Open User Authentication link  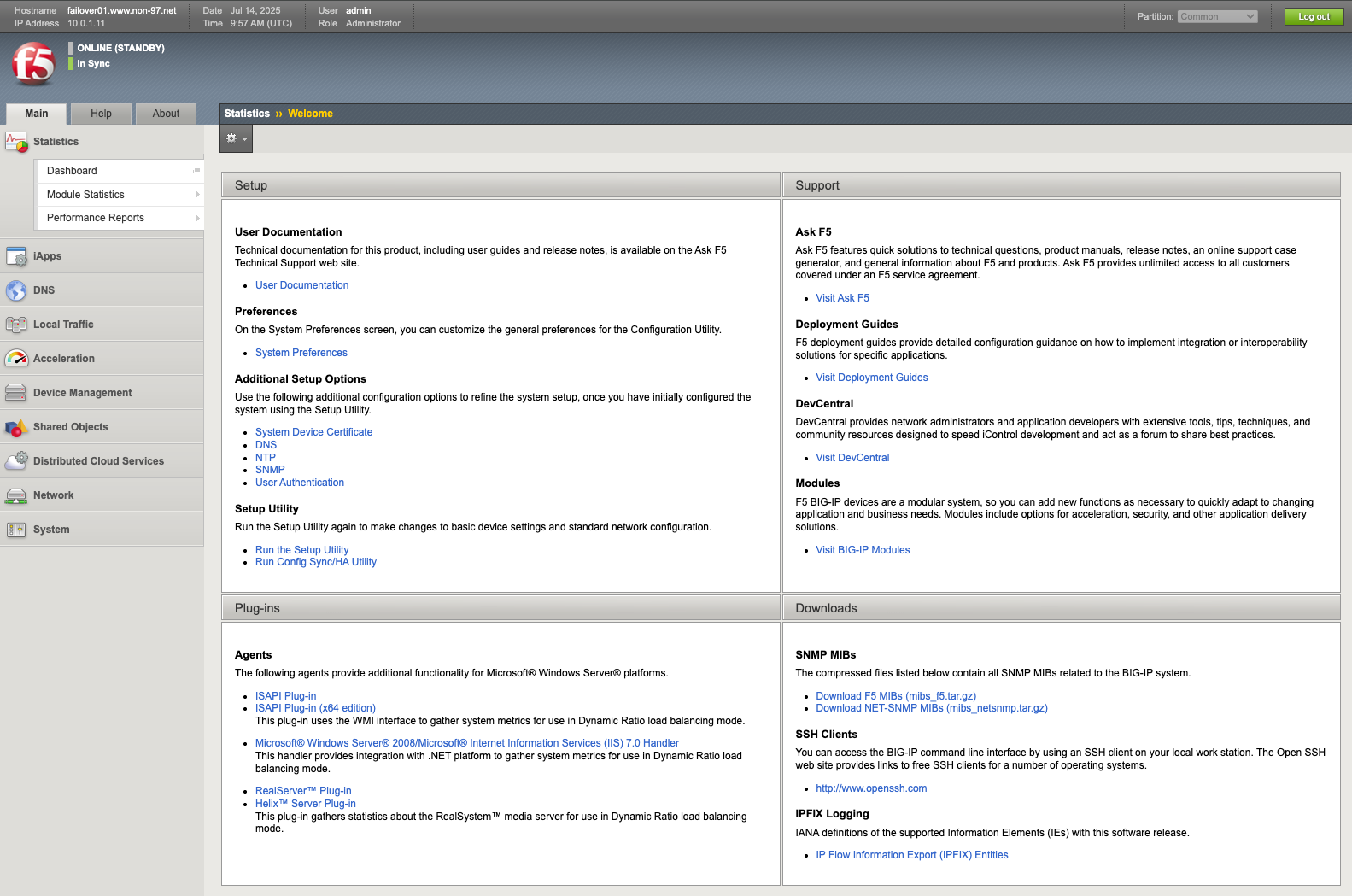300,483
